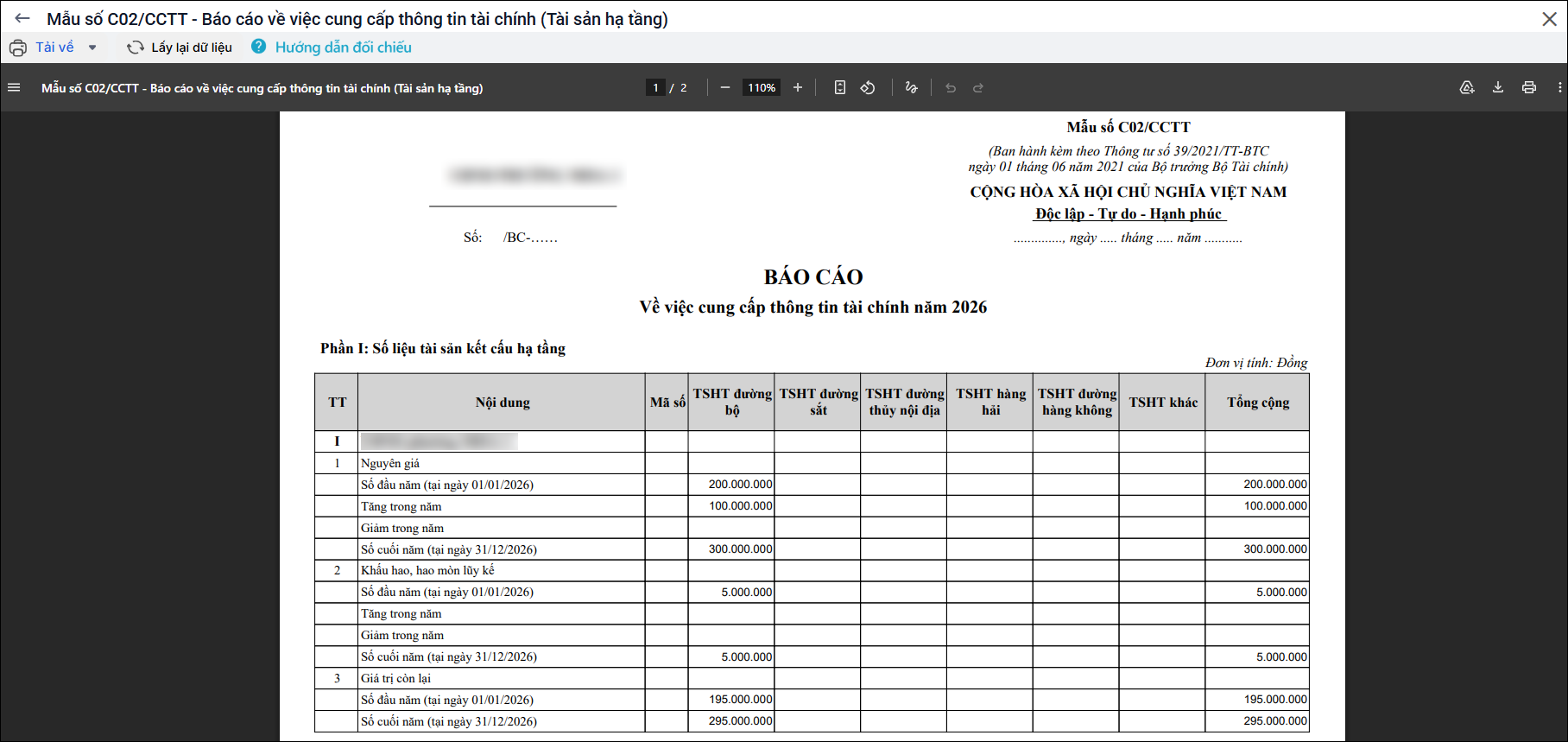
Task: Click the printer icon beside Tải về
Action: coord(18,48)
